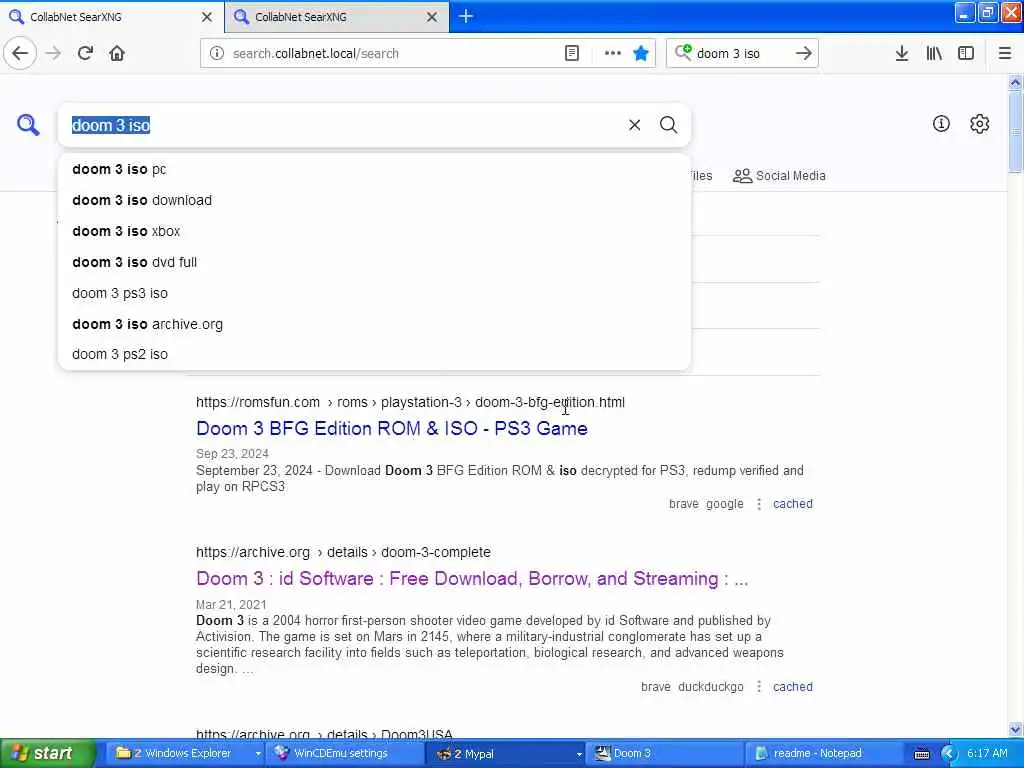Open cached copy of romsfun result
Screen dimensions: 1024x768
pyautogui.click(x=793, y=504)
